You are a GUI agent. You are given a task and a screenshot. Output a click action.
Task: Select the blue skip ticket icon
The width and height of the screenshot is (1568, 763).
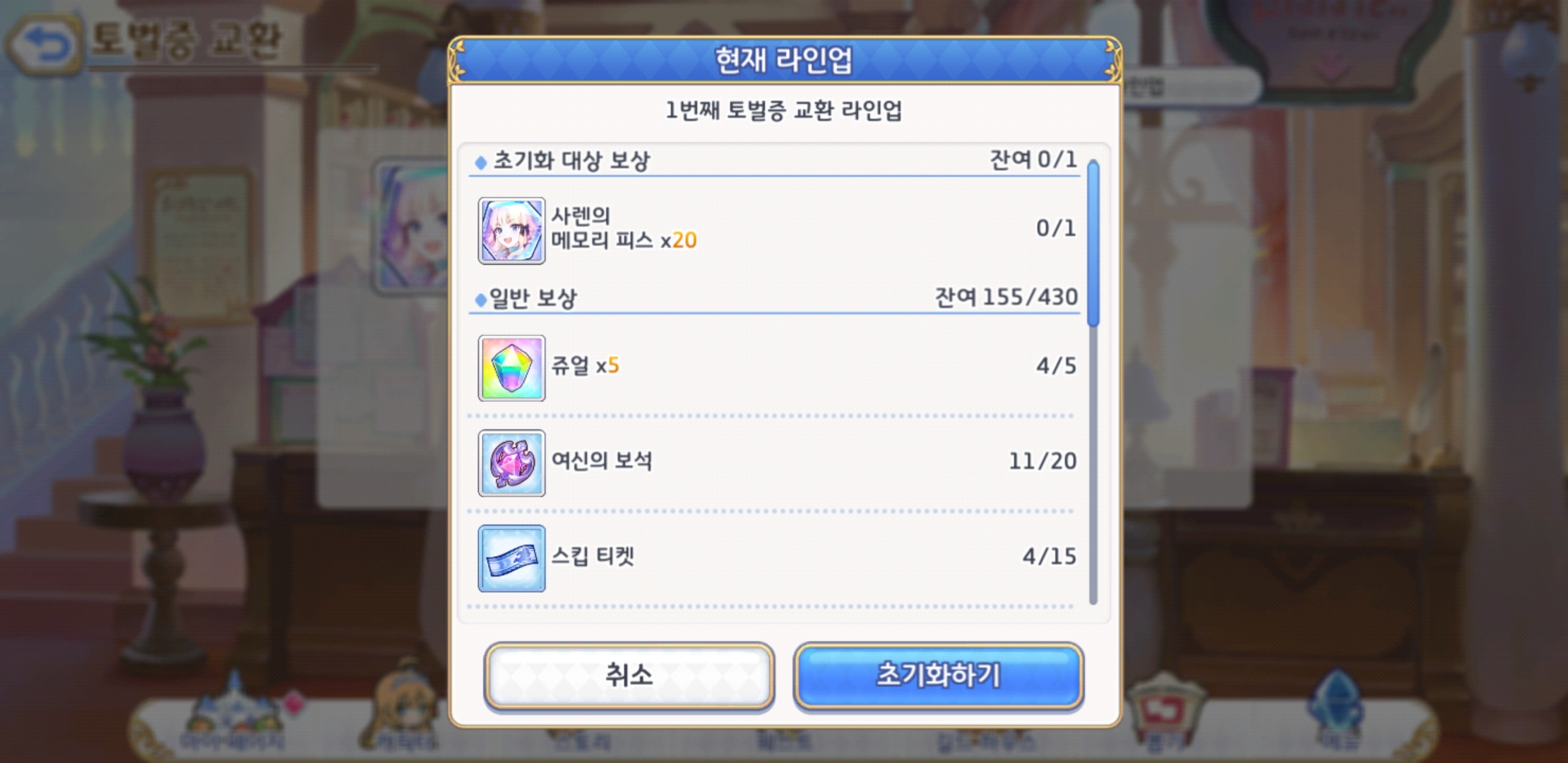[511, 558]
